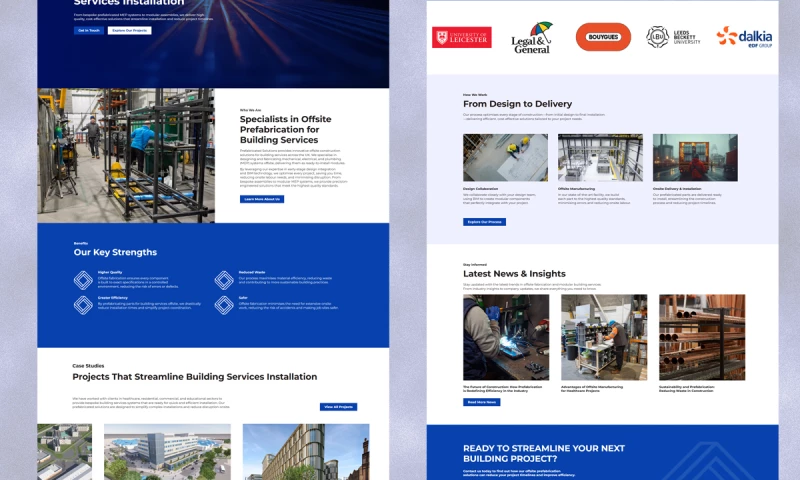Open the welding news article thumbnail
800x480 pixels.
[x=505, y=337]
